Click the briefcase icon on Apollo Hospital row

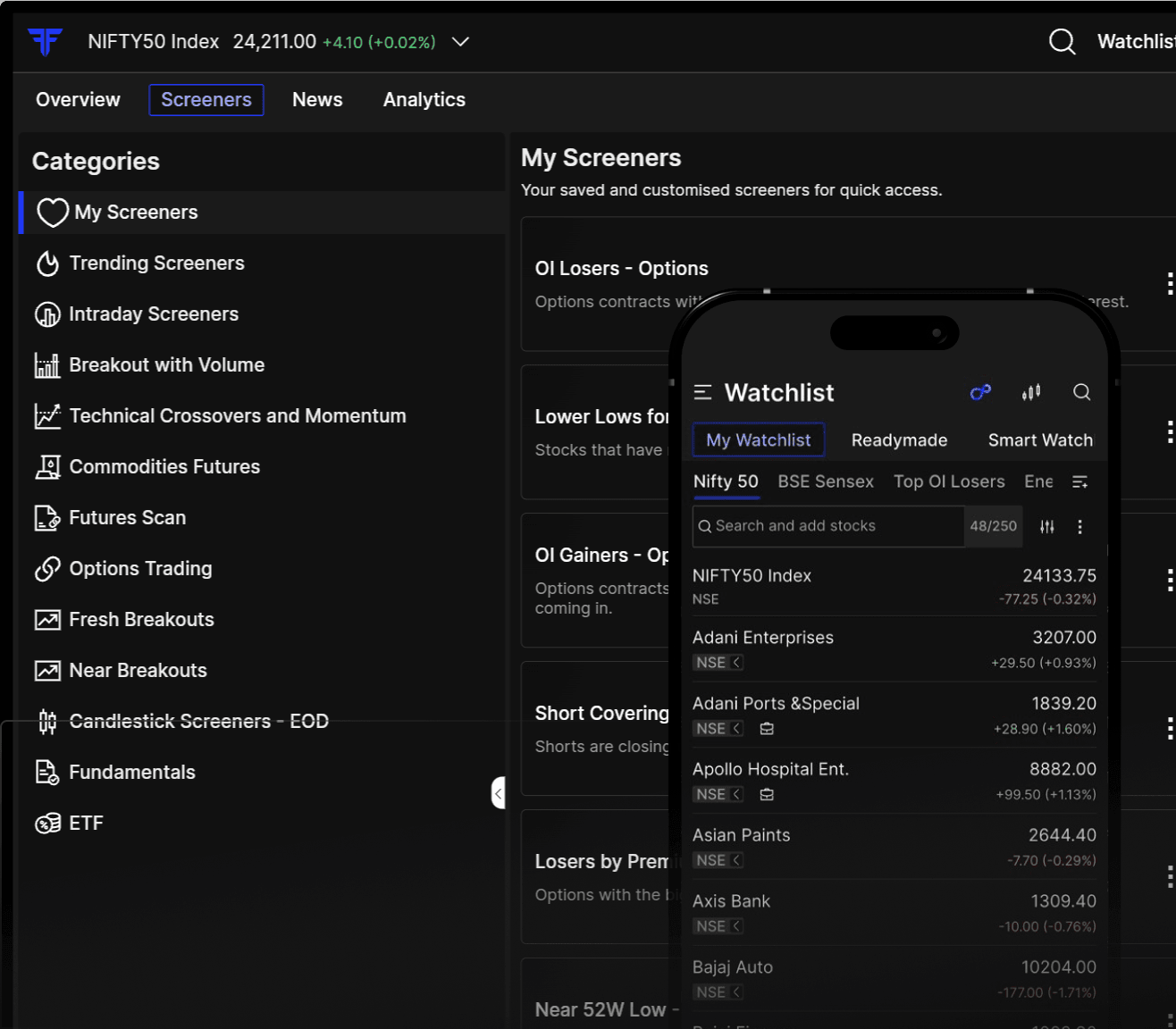tap(767, 795)
